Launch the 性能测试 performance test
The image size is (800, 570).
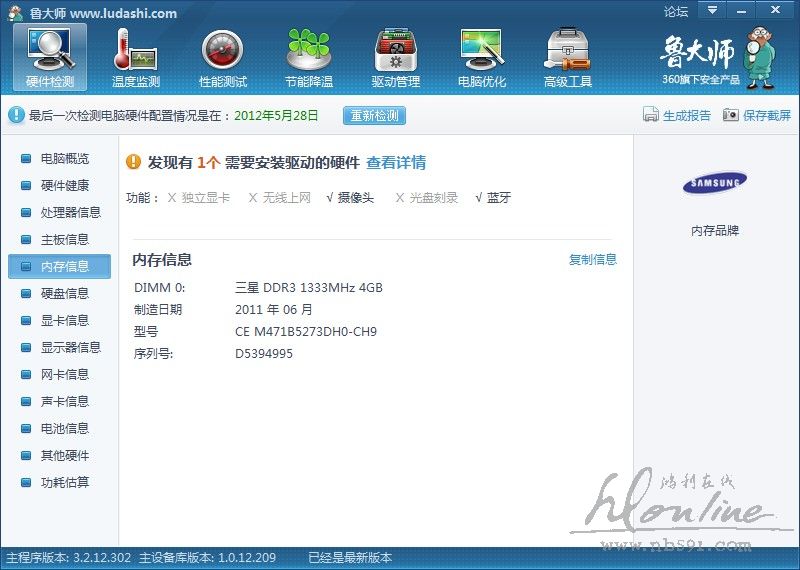[222, 57]
